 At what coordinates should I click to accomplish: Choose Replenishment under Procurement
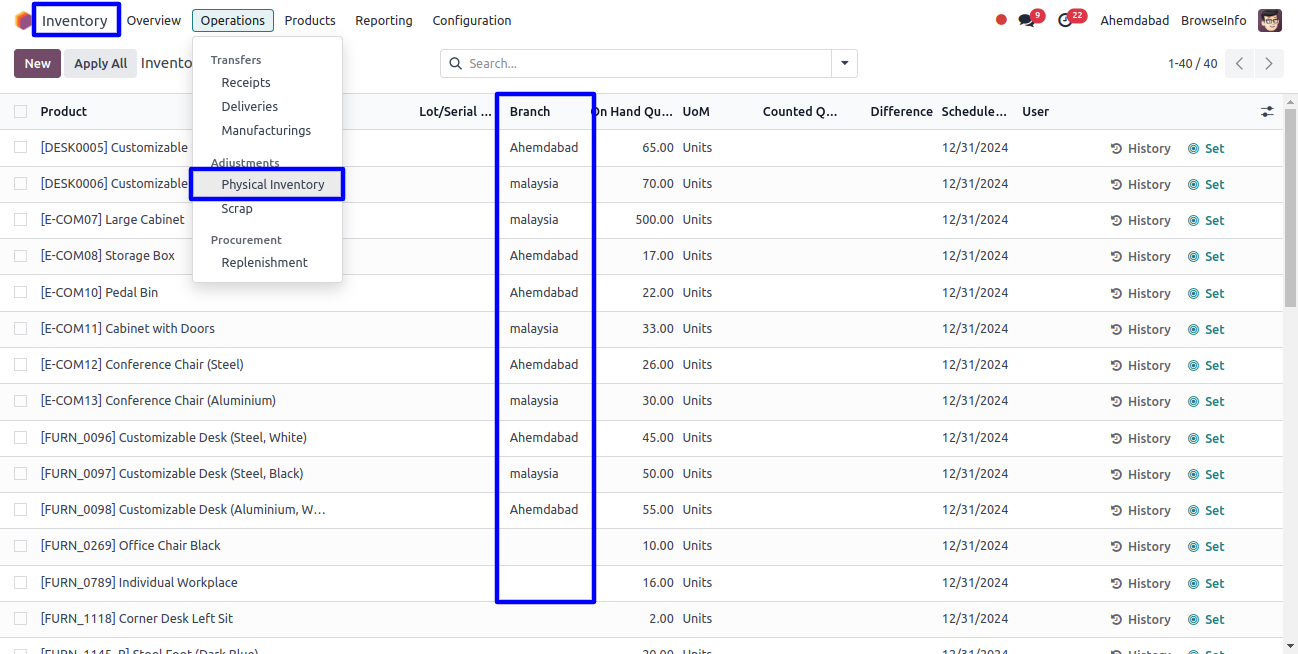tap(264, 263)
